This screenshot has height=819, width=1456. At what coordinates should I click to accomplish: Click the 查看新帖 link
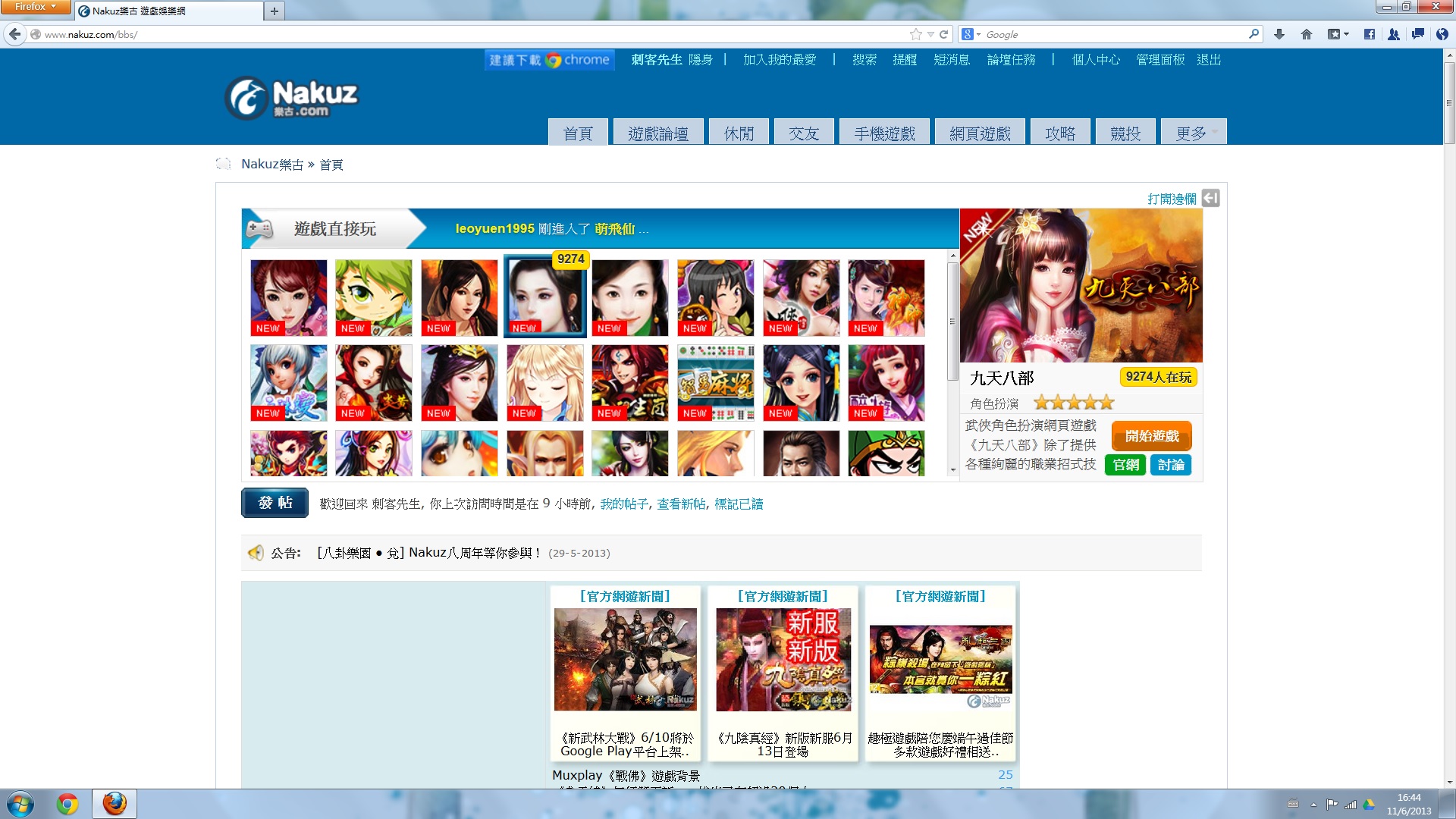pos(680,504)
